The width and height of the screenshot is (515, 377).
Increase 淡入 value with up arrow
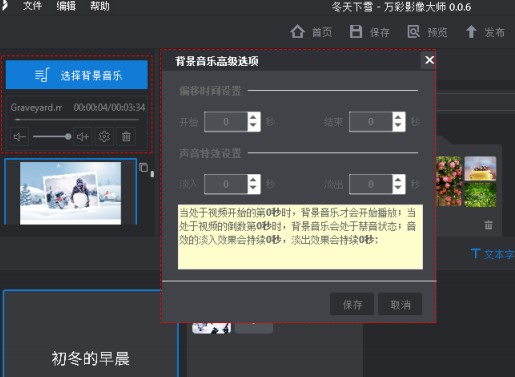click(253, 180)
